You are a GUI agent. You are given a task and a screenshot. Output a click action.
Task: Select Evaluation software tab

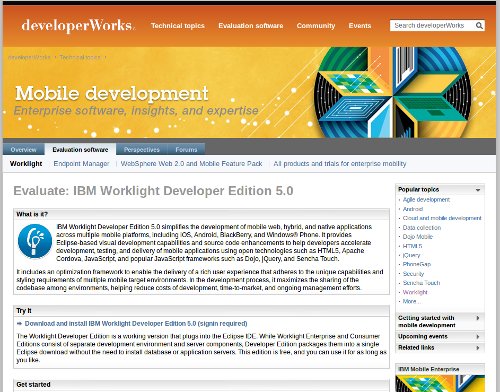80,150
